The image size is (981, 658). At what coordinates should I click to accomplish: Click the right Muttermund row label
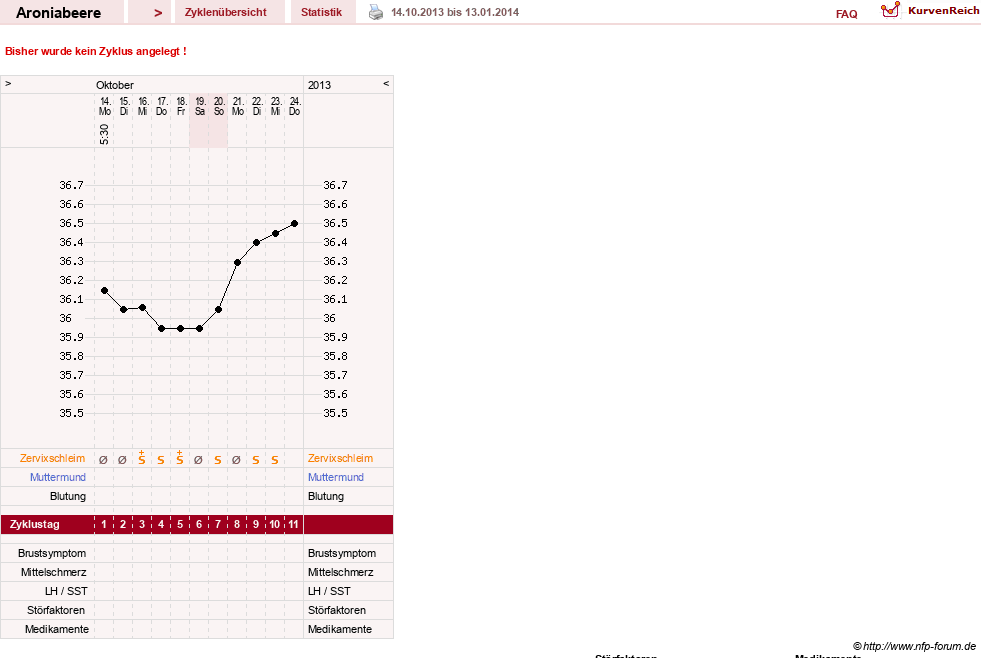[335, 477]
